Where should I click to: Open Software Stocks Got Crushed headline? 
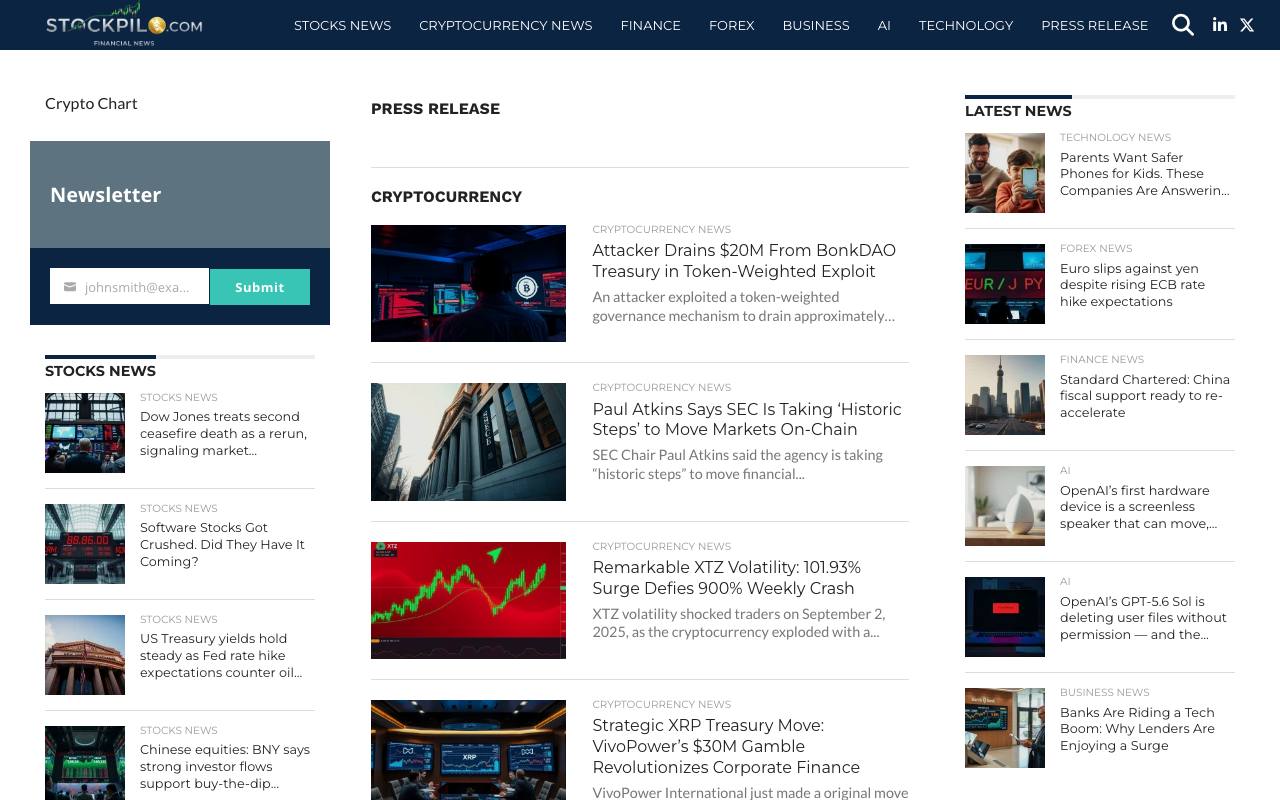coord(222,544)
